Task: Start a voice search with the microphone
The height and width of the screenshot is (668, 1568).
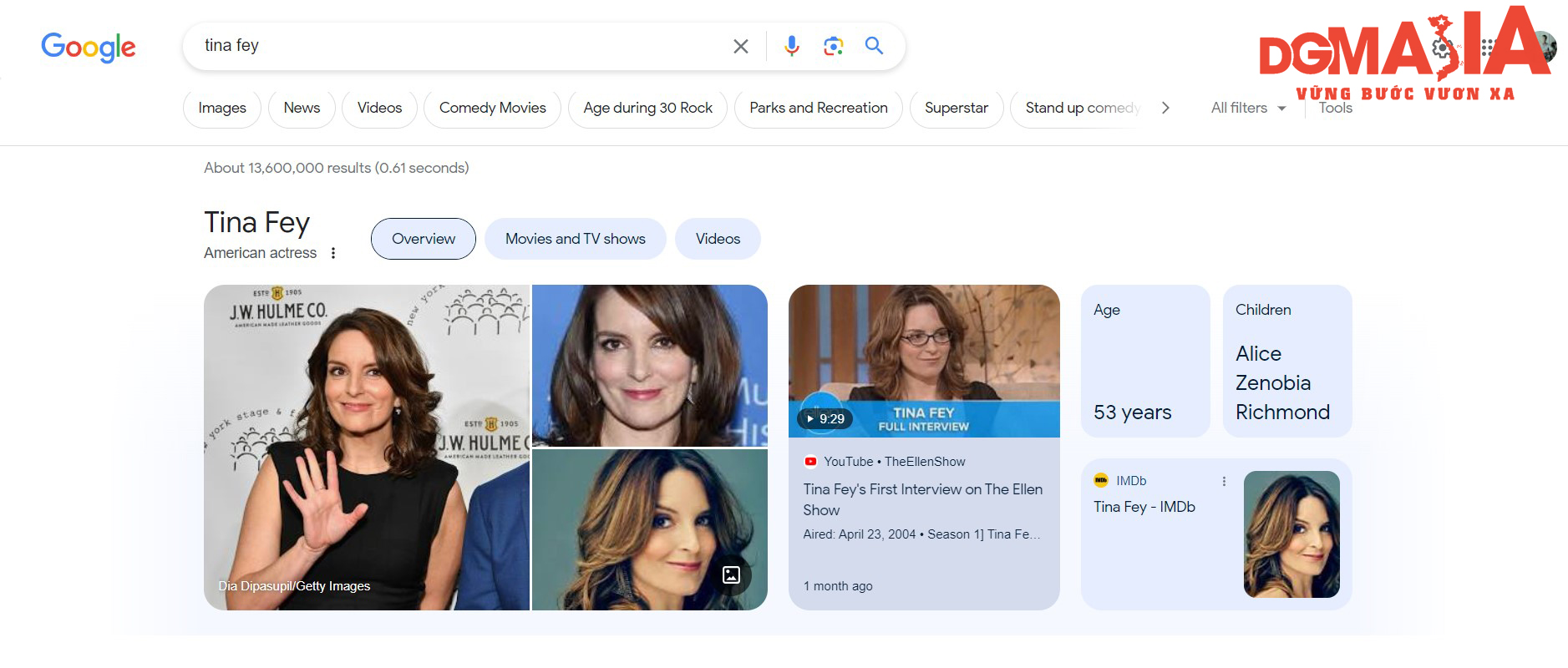Action: tap(791, 46)
